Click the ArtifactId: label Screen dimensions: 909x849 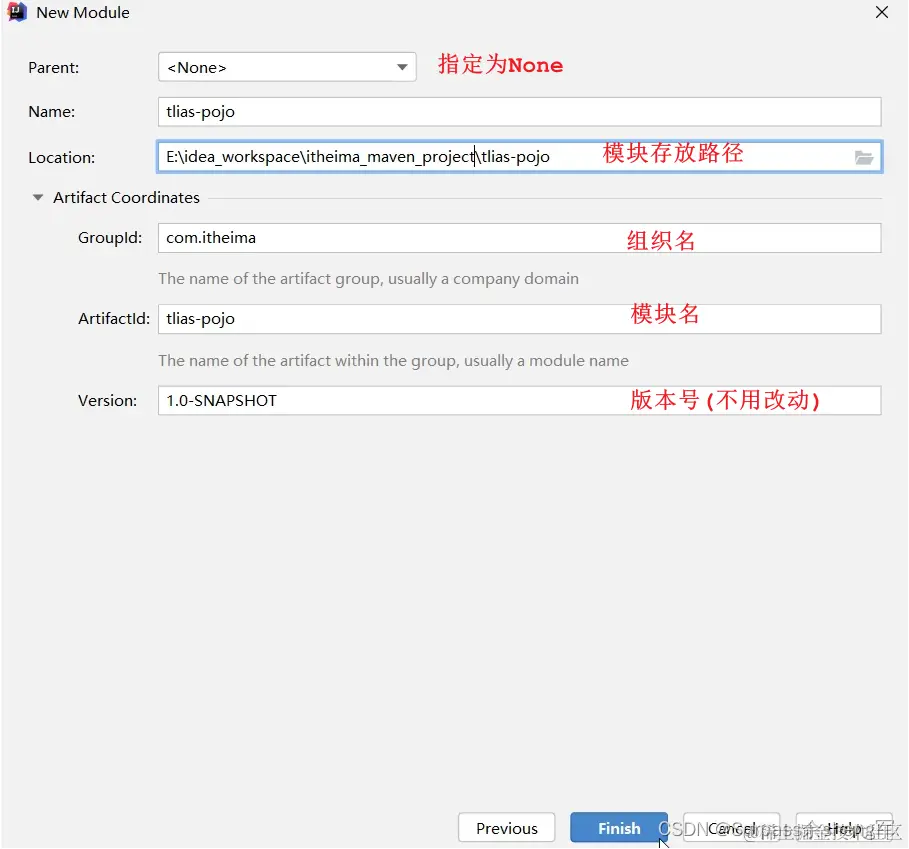[114, 319]
